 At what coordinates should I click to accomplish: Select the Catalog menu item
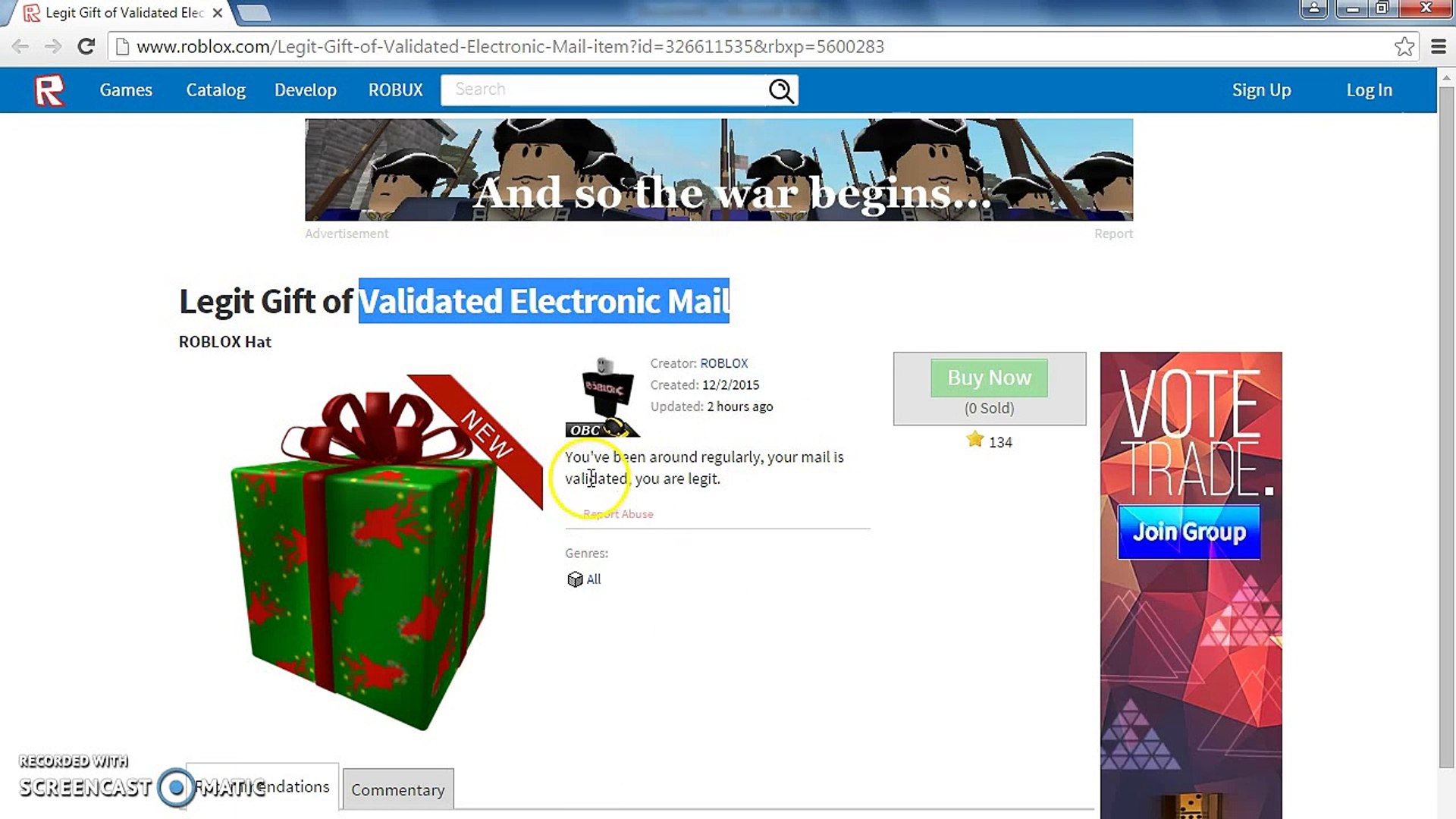pos(215,89)
